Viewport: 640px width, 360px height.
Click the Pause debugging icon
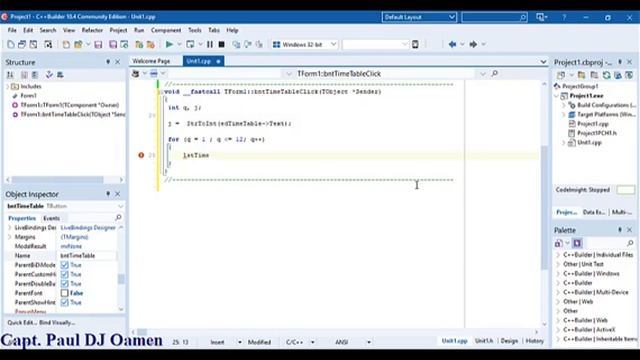pyautogui.click(x=210, y=44)
